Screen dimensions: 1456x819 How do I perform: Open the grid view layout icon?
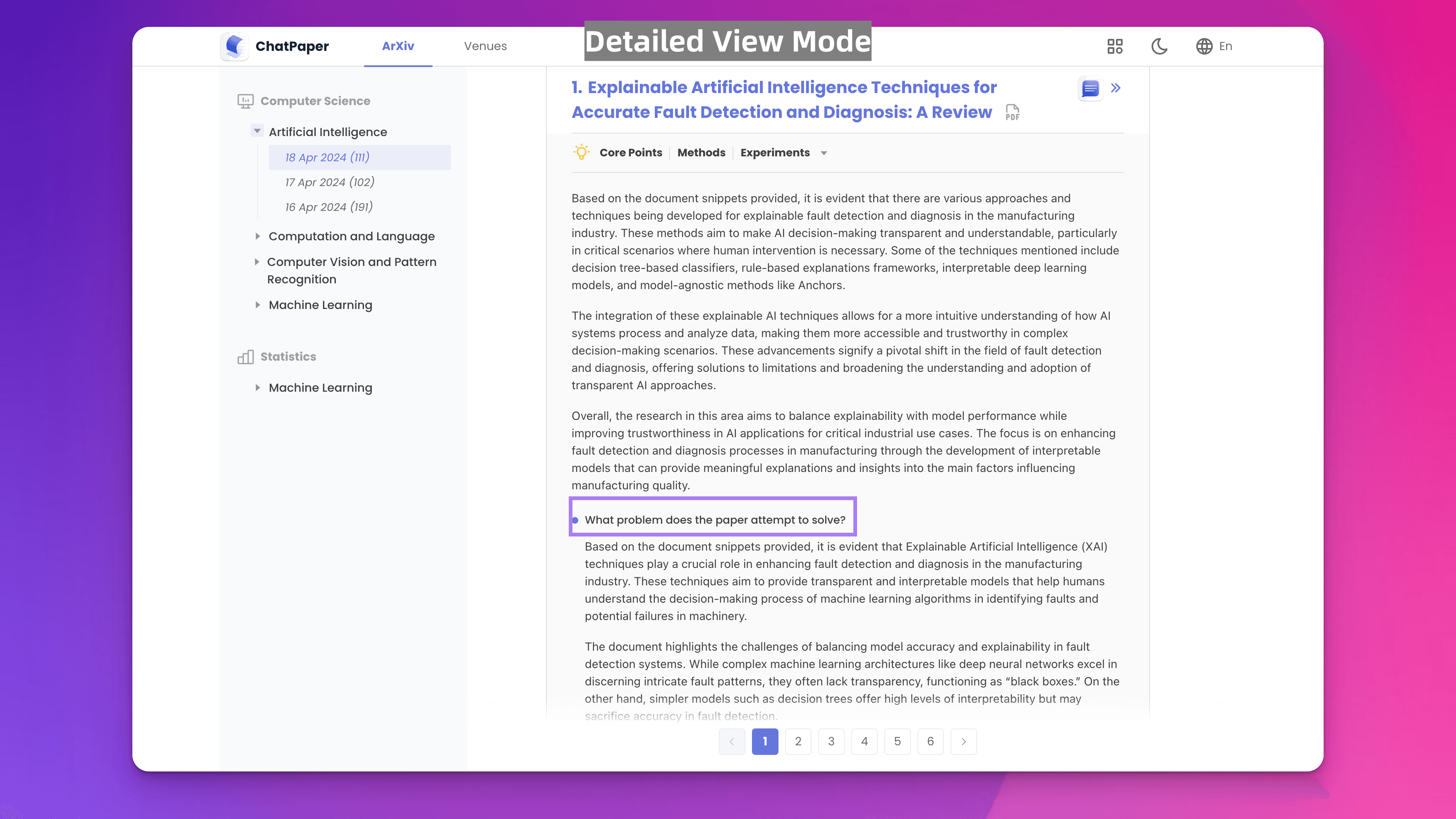pos(1115,46)
